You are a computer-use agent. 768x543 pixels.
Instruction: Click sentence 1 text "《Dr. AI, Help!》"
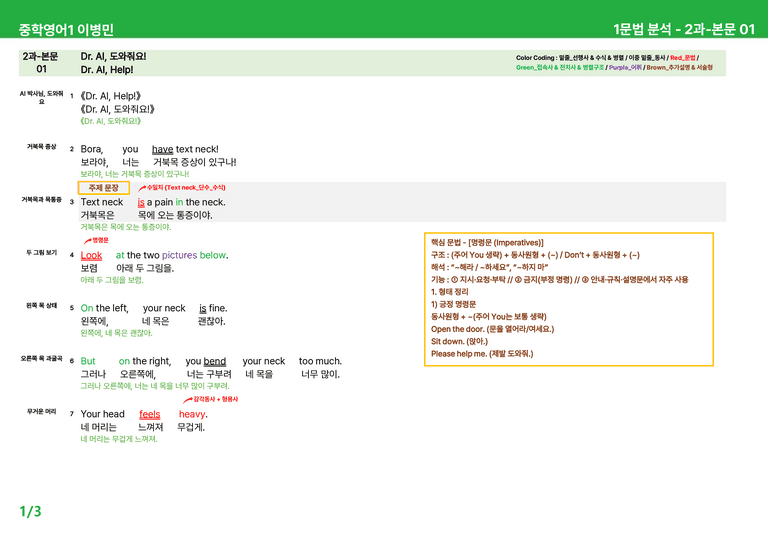point(111,96)
